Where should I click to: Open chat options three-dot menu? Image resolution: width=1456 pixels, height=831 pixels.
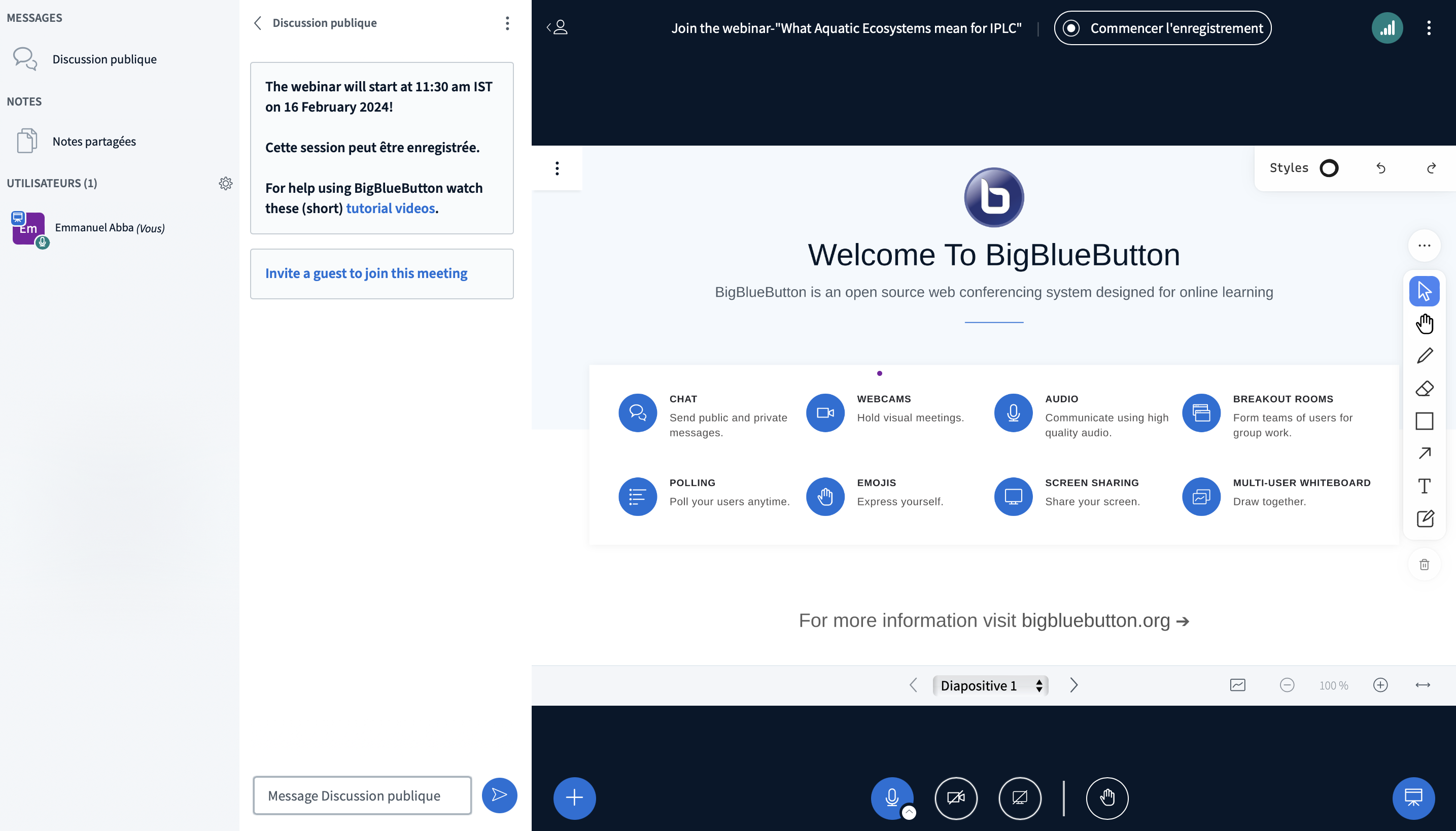[x=507, y=23]
